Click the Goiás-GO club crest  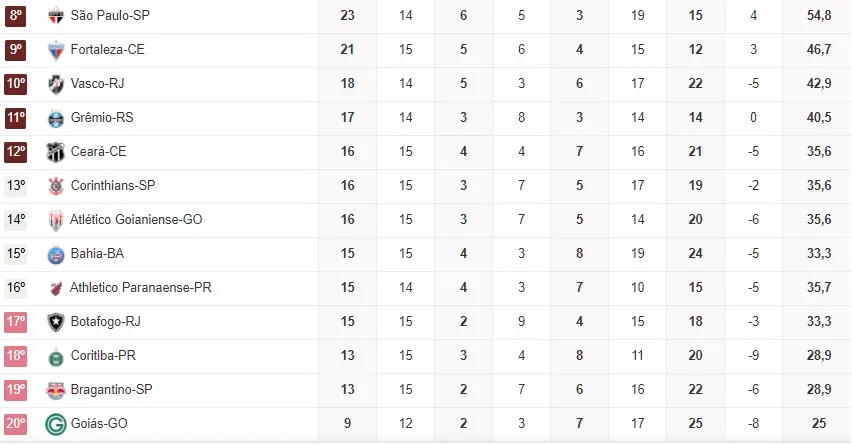56,424
